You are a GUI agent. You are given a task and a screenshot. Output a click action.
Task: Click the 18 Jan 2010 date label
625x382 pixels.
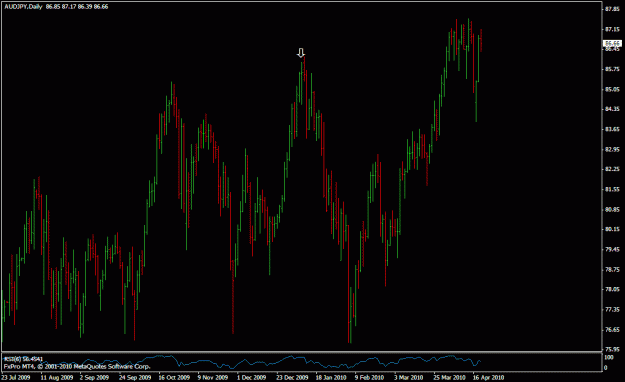331,377
